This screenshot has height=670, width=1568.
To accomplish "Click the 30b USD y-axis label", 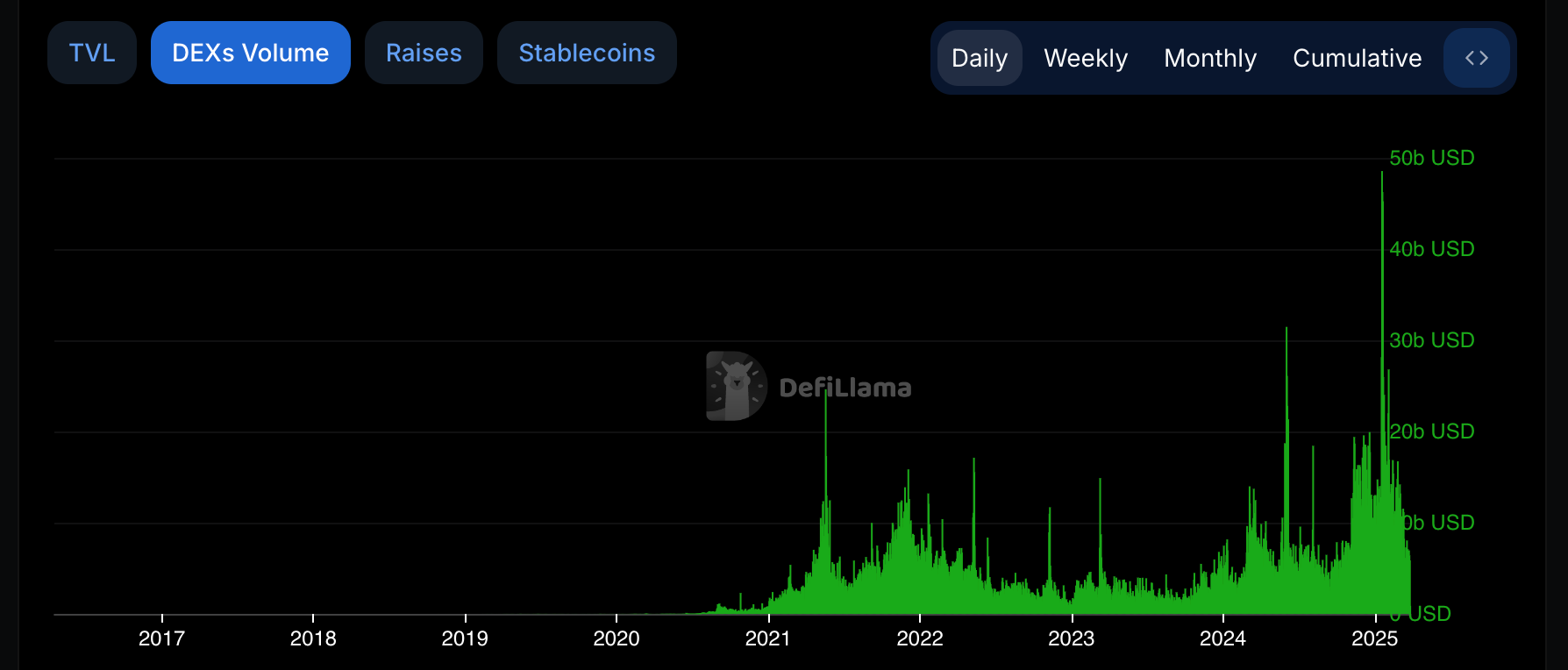I will [x=1431, y=340].
